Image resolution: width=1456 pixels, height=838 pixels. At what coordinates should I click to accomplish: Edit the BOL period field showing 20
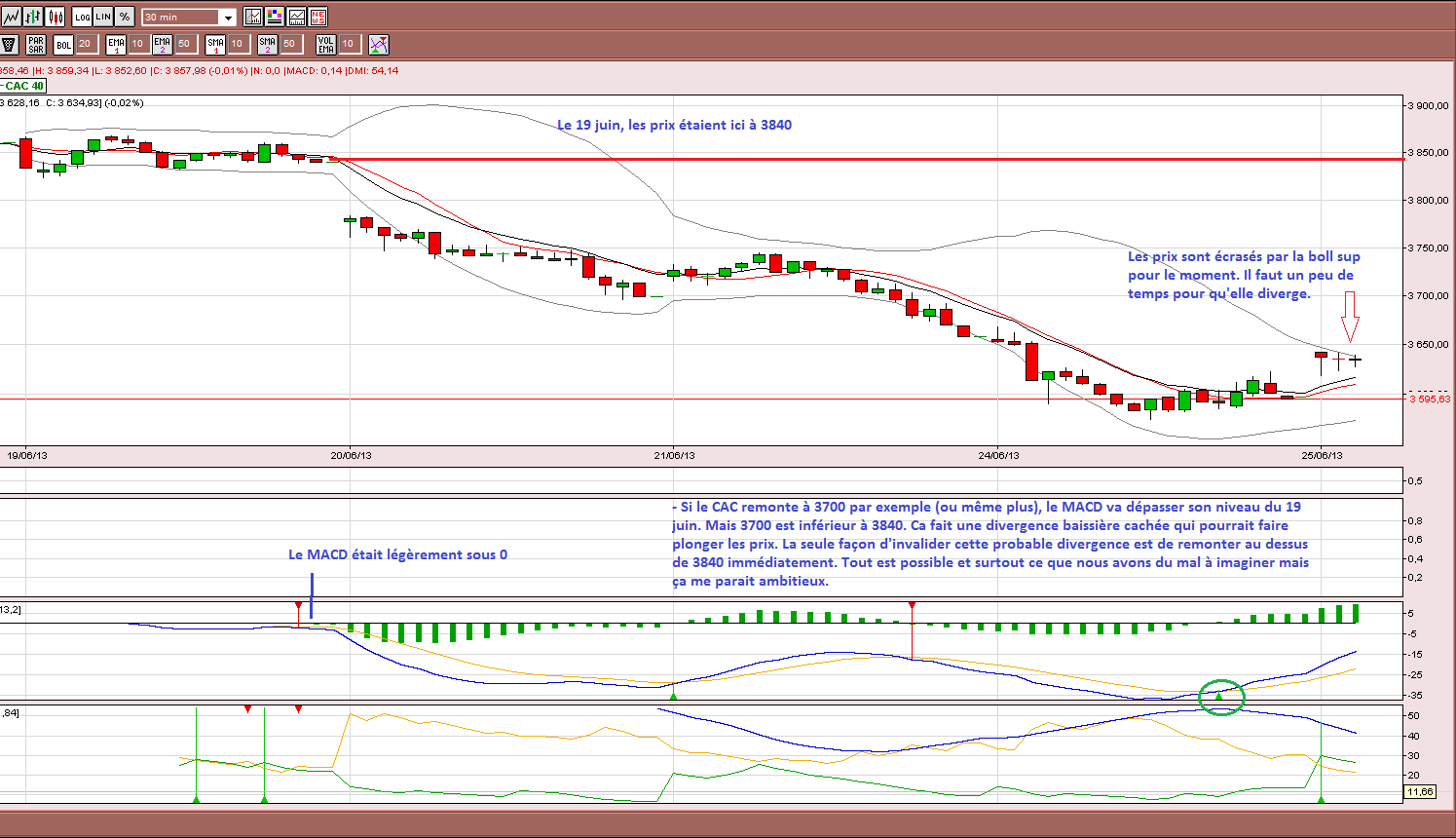(x=86, y=44)
